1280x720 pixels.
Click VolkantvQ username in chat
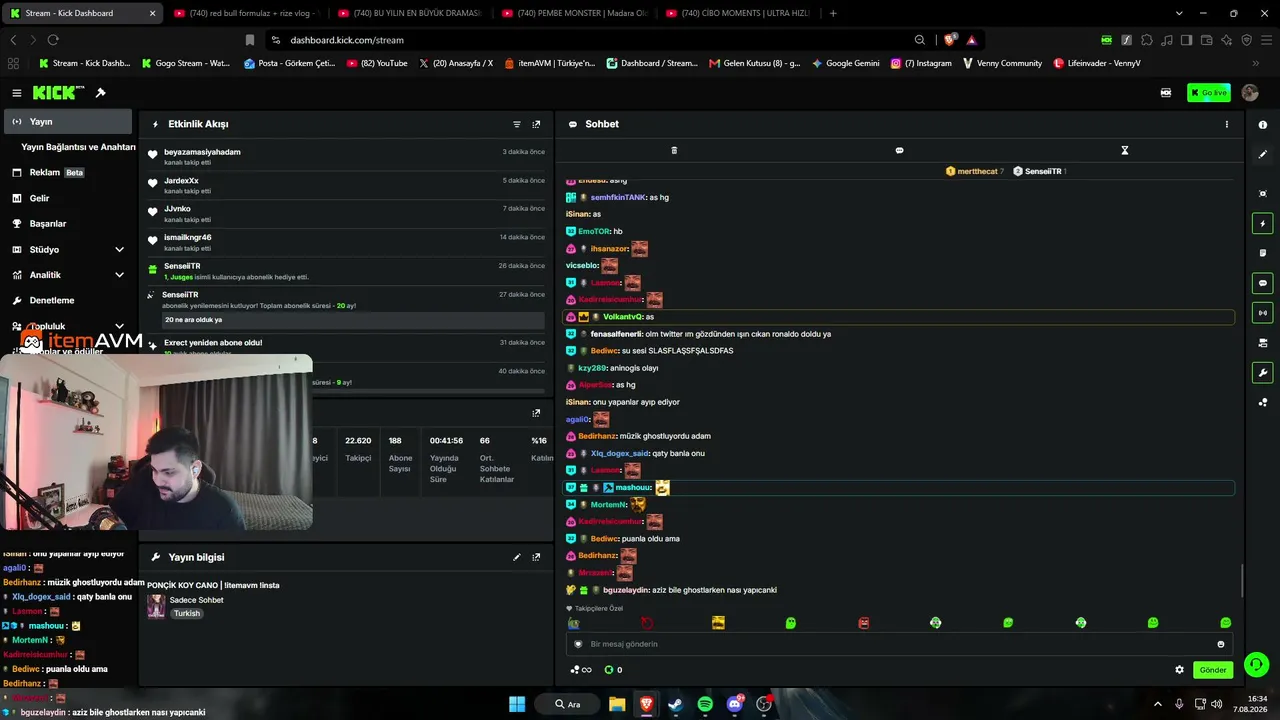click(623, 317)
